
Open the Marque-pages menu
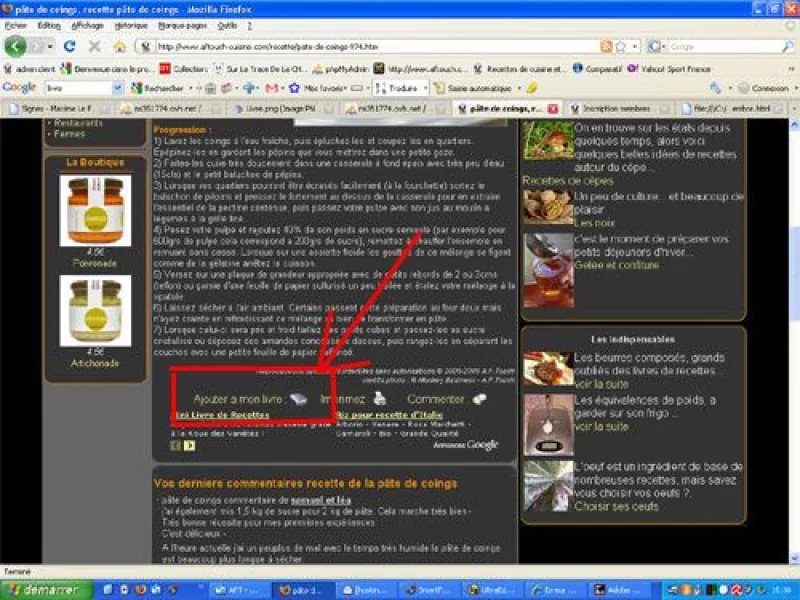tap(183, 25)
